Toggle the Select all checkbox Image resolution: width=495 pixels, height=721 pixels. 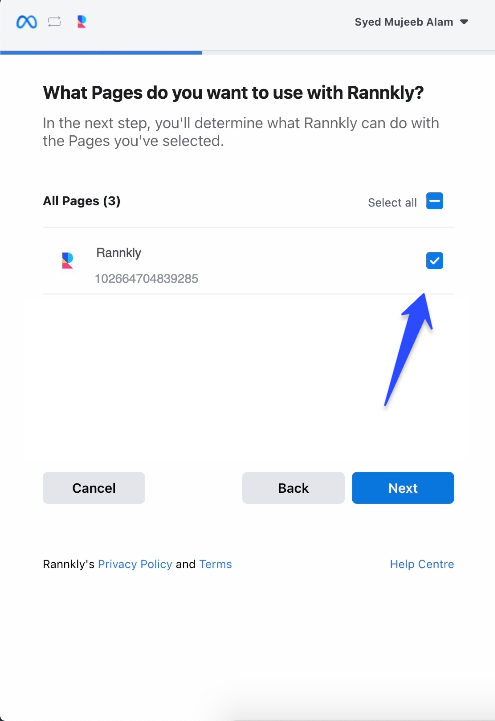click(434, 201)
